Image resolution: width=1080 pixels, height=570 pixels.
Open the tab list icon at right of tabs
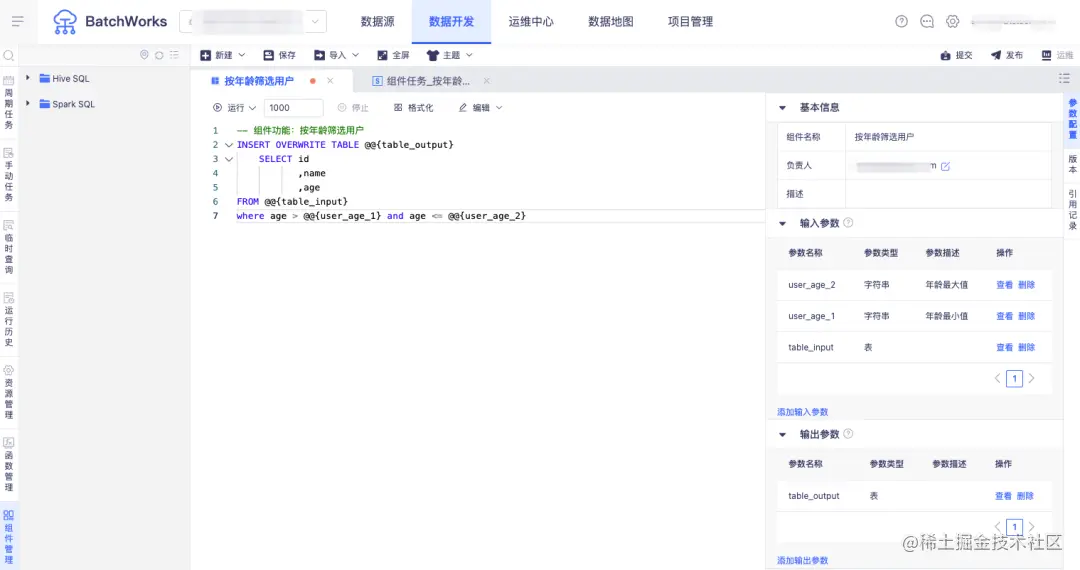(x=1064, y=78)
